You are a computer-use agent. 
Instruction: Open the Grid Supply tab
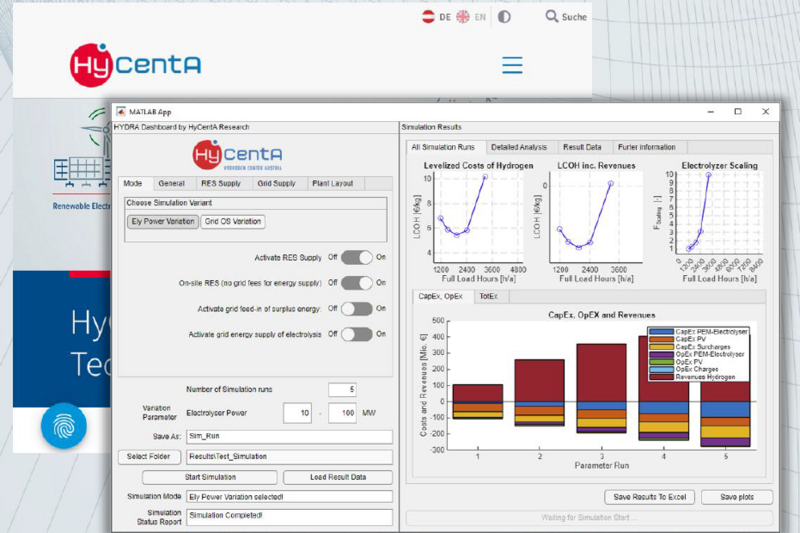coord(276,183)
